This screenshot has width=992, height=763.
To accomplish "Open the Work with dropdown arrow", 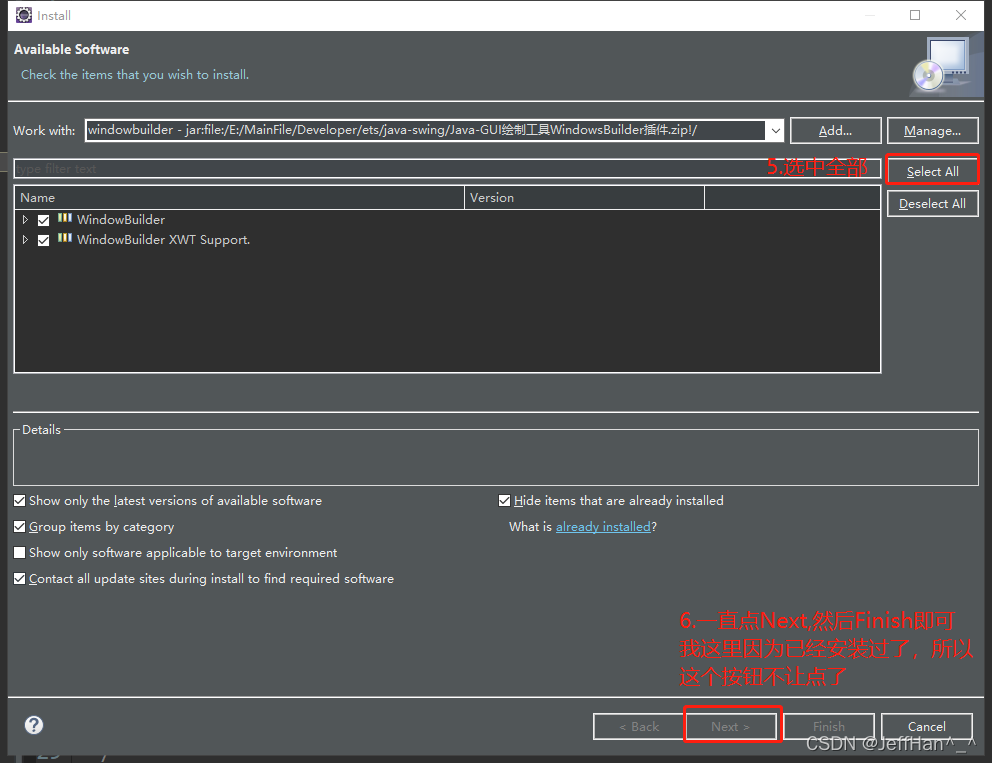I will point(775,130).
